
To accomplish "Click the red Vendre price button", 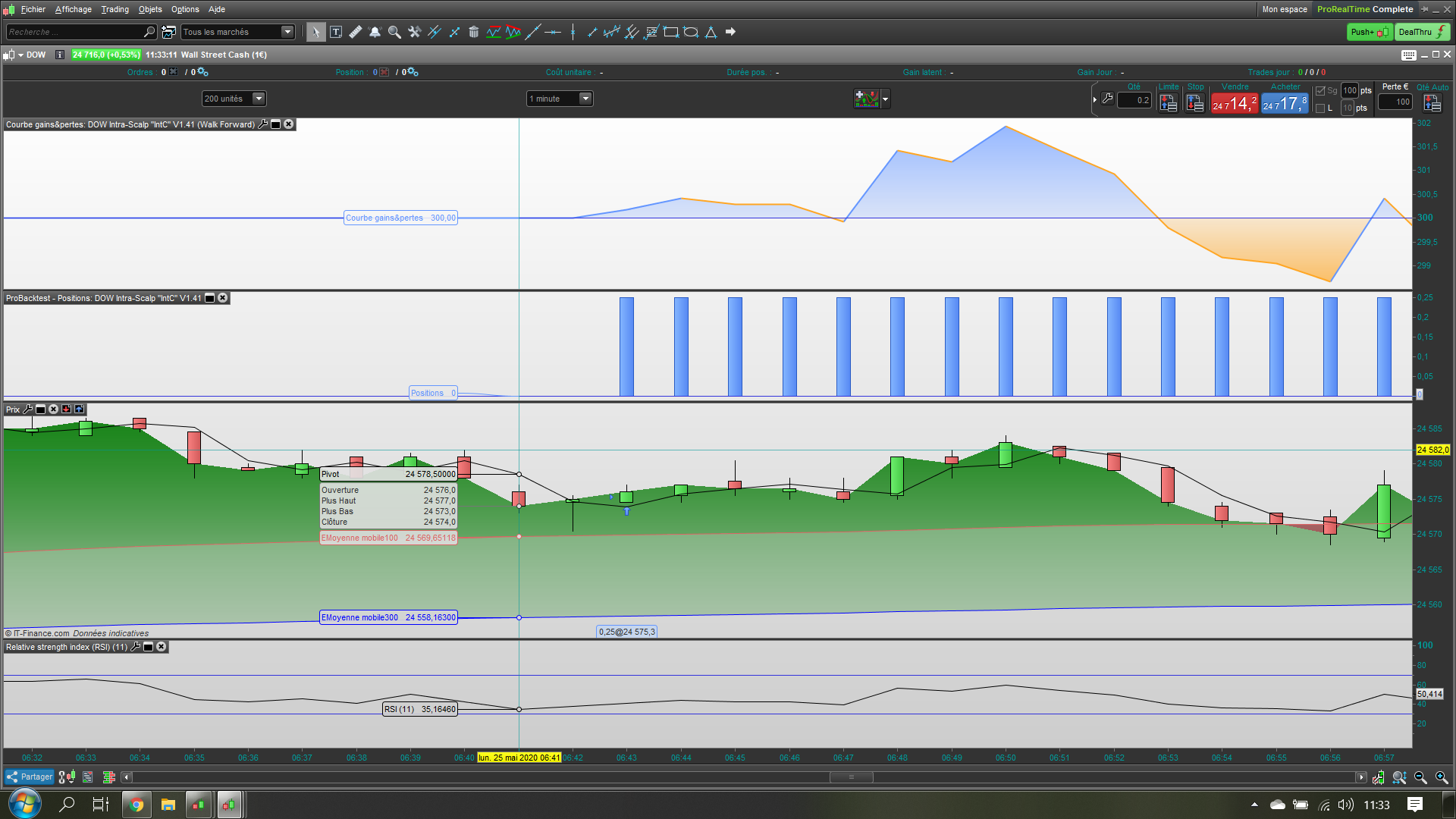I will pyautogui.click(x=1235, y=103).
